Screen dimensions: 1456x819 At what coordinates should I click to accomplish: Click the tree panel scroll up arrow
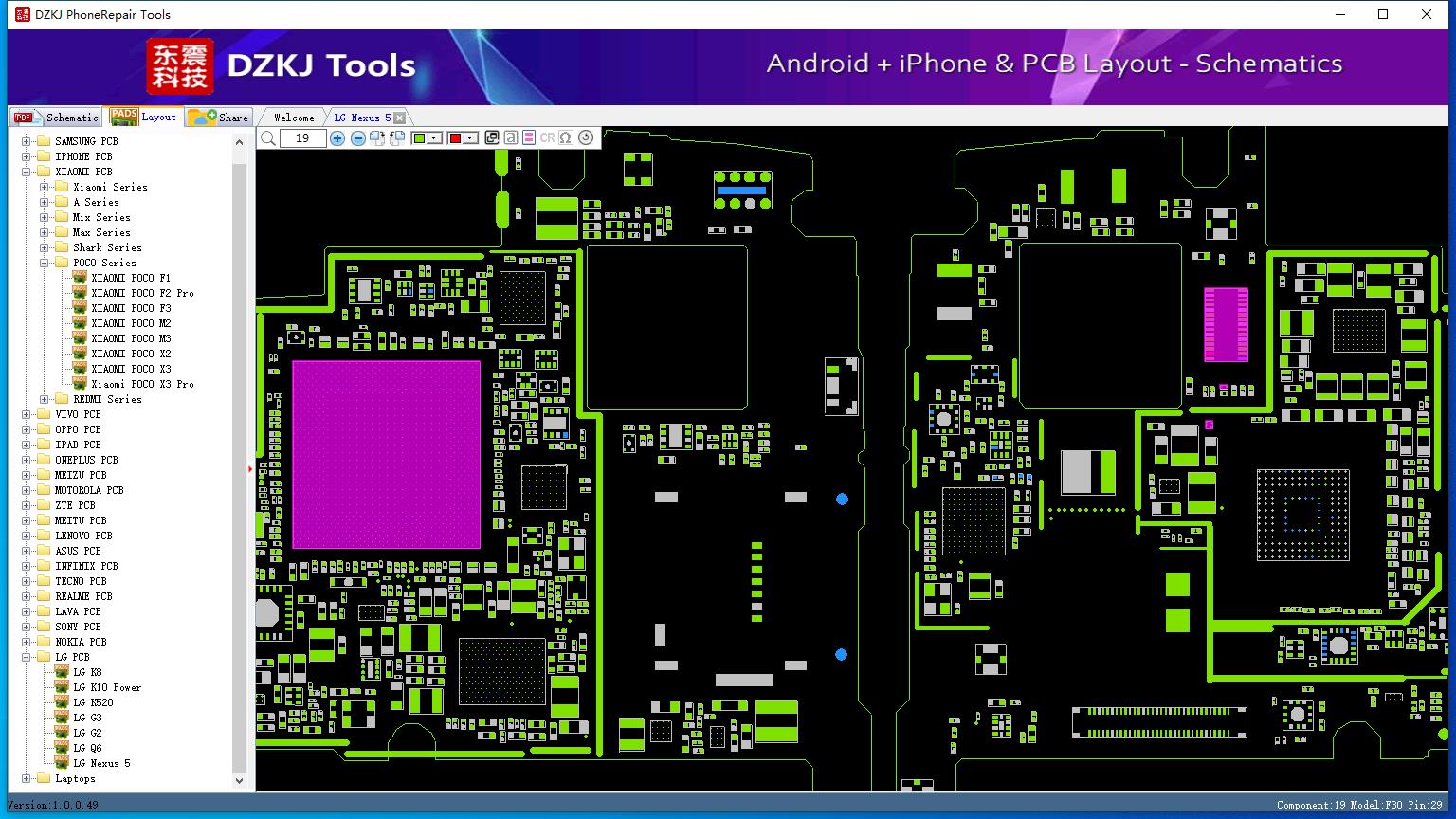[239, 141]
